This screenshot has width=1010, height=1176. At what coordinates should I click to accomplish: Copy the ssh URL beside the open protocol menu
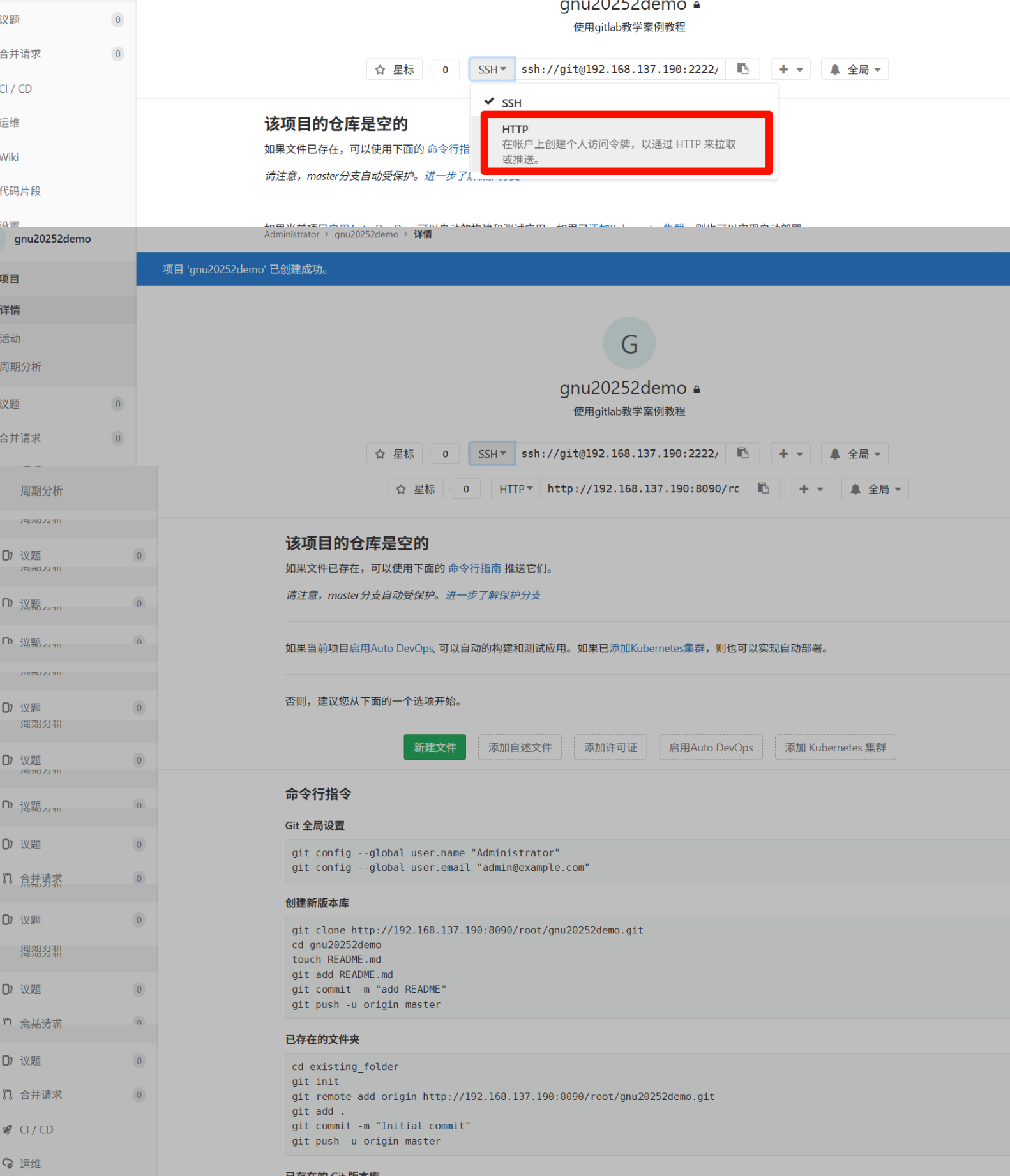[742, 69]
